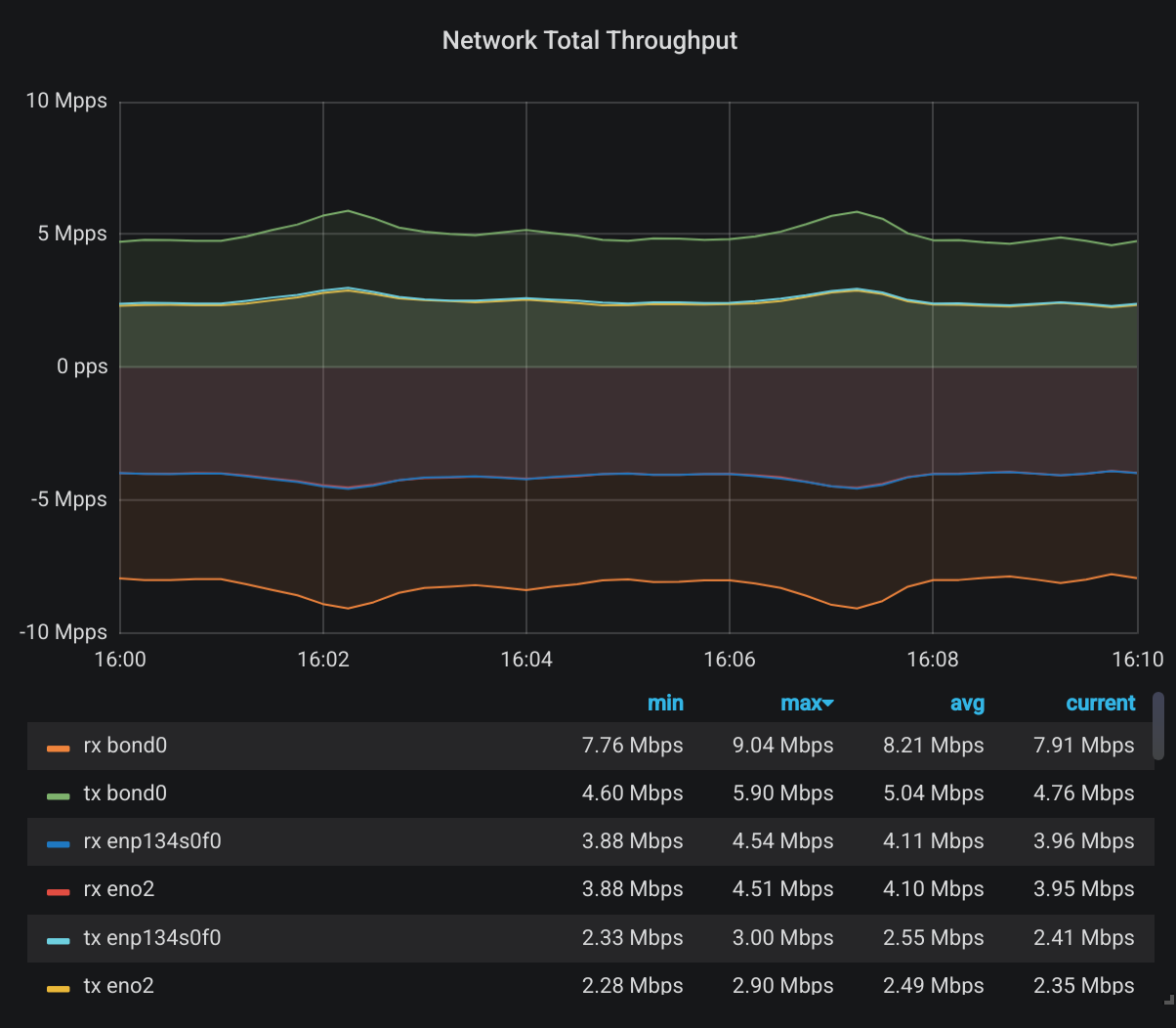Image resolution: width=1176 pixels, height=1028 pixels.
Task: Select tx enp134s0f0 avg value 2.55 Mbps
Action: click(x=934, y=938)
